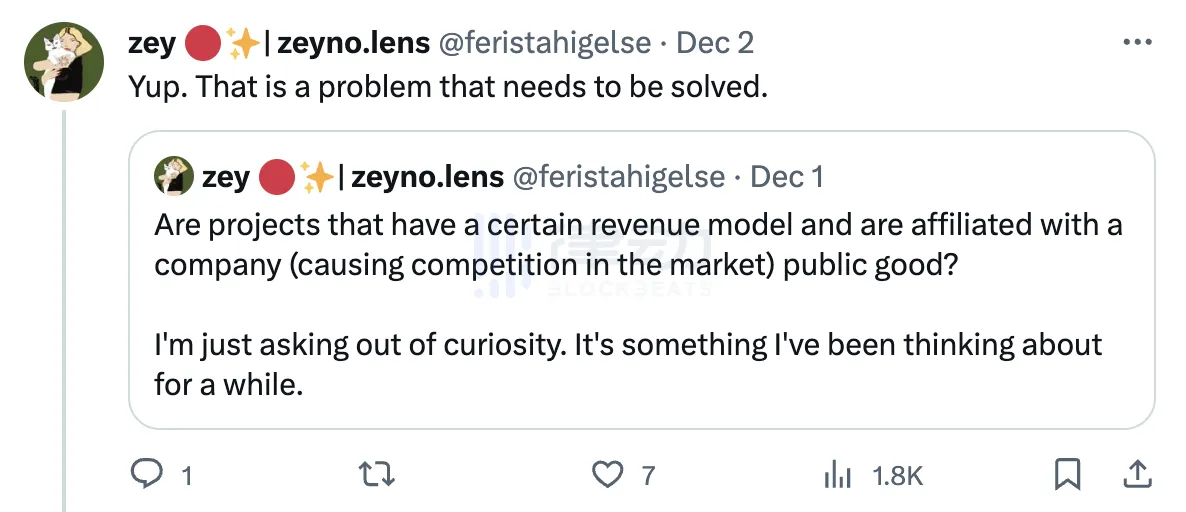1186x512 pixels.
Task: Click the Dec 1 timestamp in quoted tweet
Action: point(787,177)
